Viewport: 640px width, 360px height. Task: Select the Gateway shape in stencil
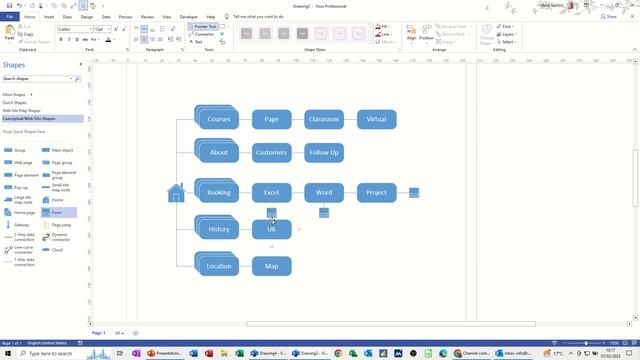pos(17,225)
